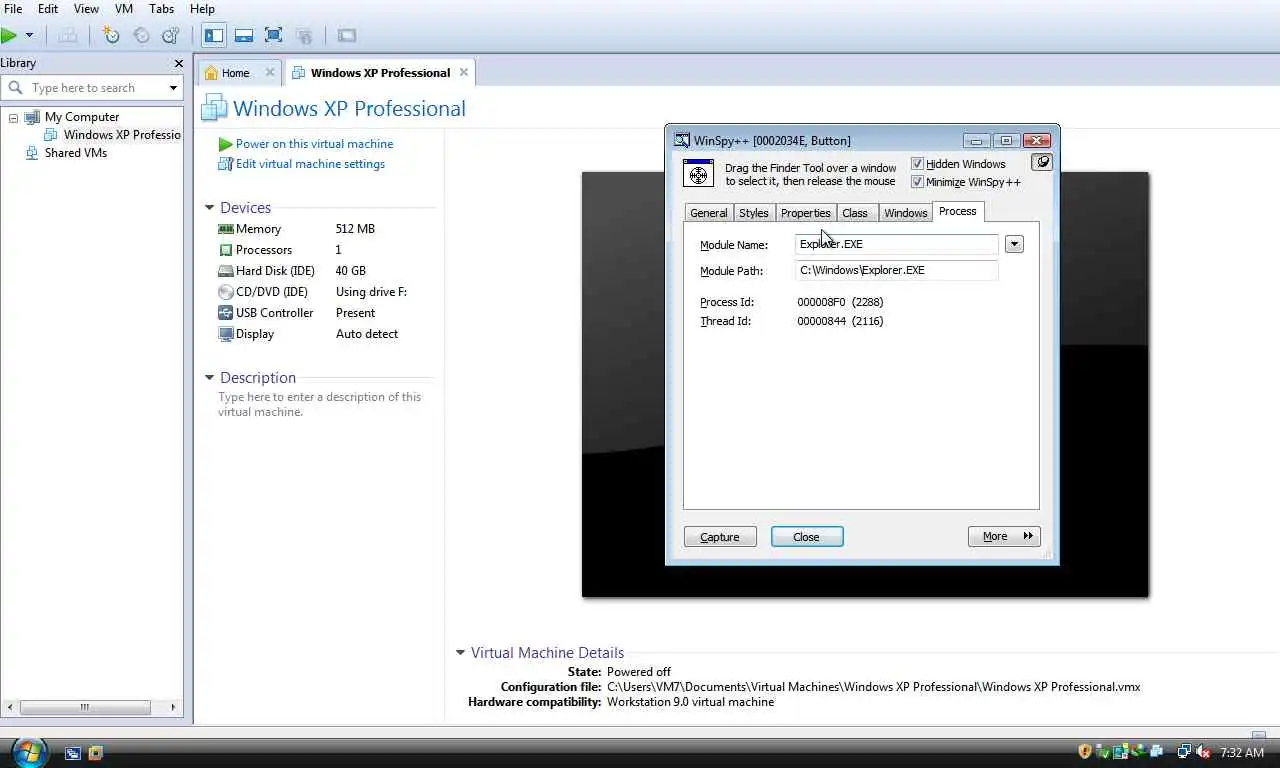Screen dimensions: 1280x768
Task: Click the network computers tray icon
Action: point(1184,752)
